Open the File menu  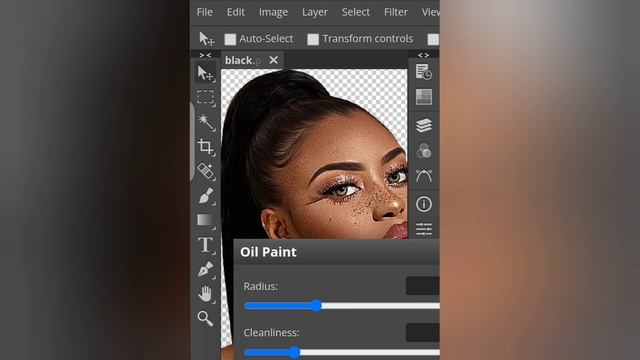pyautogui.click(x=204, y=12)
